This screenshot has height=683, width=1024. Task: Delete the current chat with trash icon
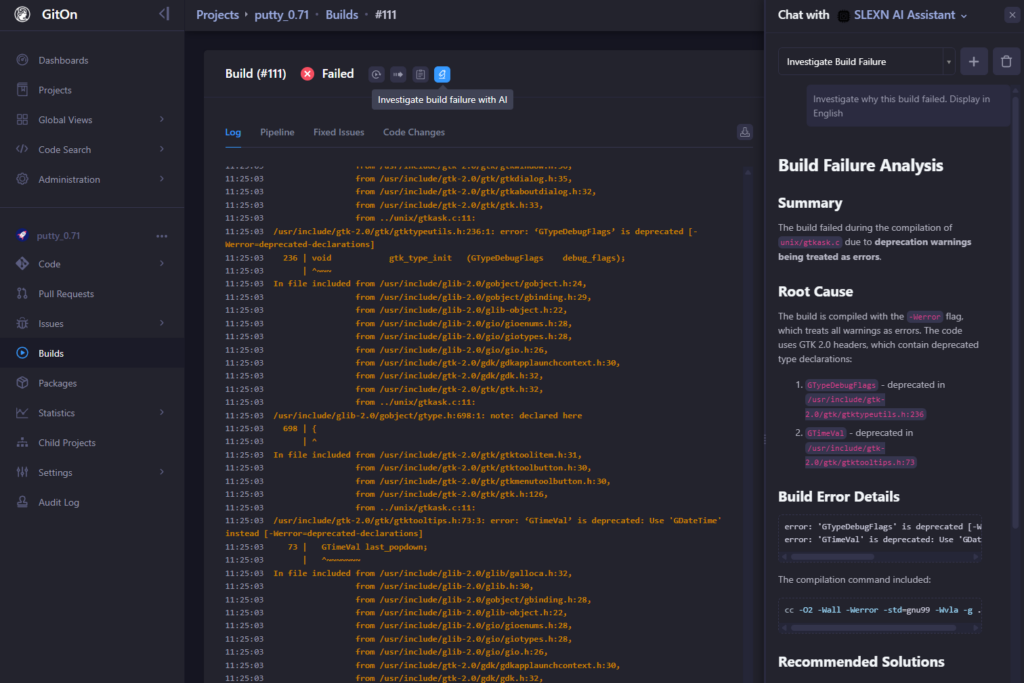pyautogui.click(x=1005, y=62)
